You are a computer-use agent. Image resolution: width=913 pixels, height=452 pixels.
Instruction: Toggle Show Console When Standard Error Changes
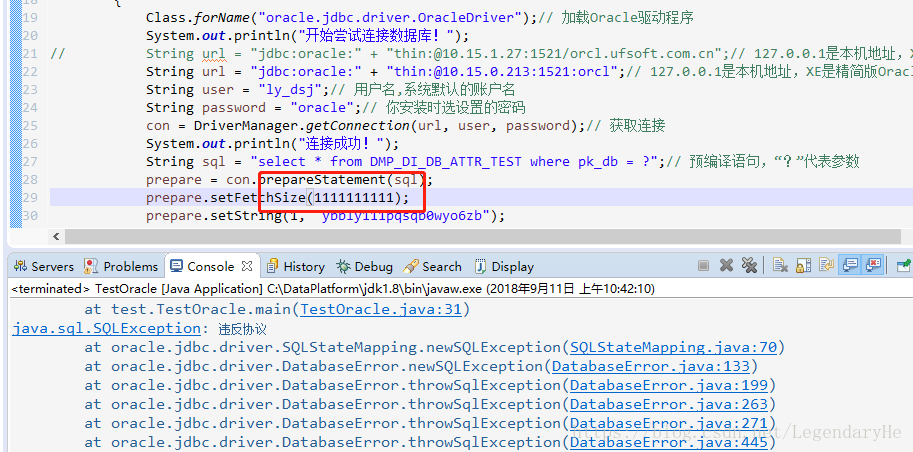pos(873,266)
